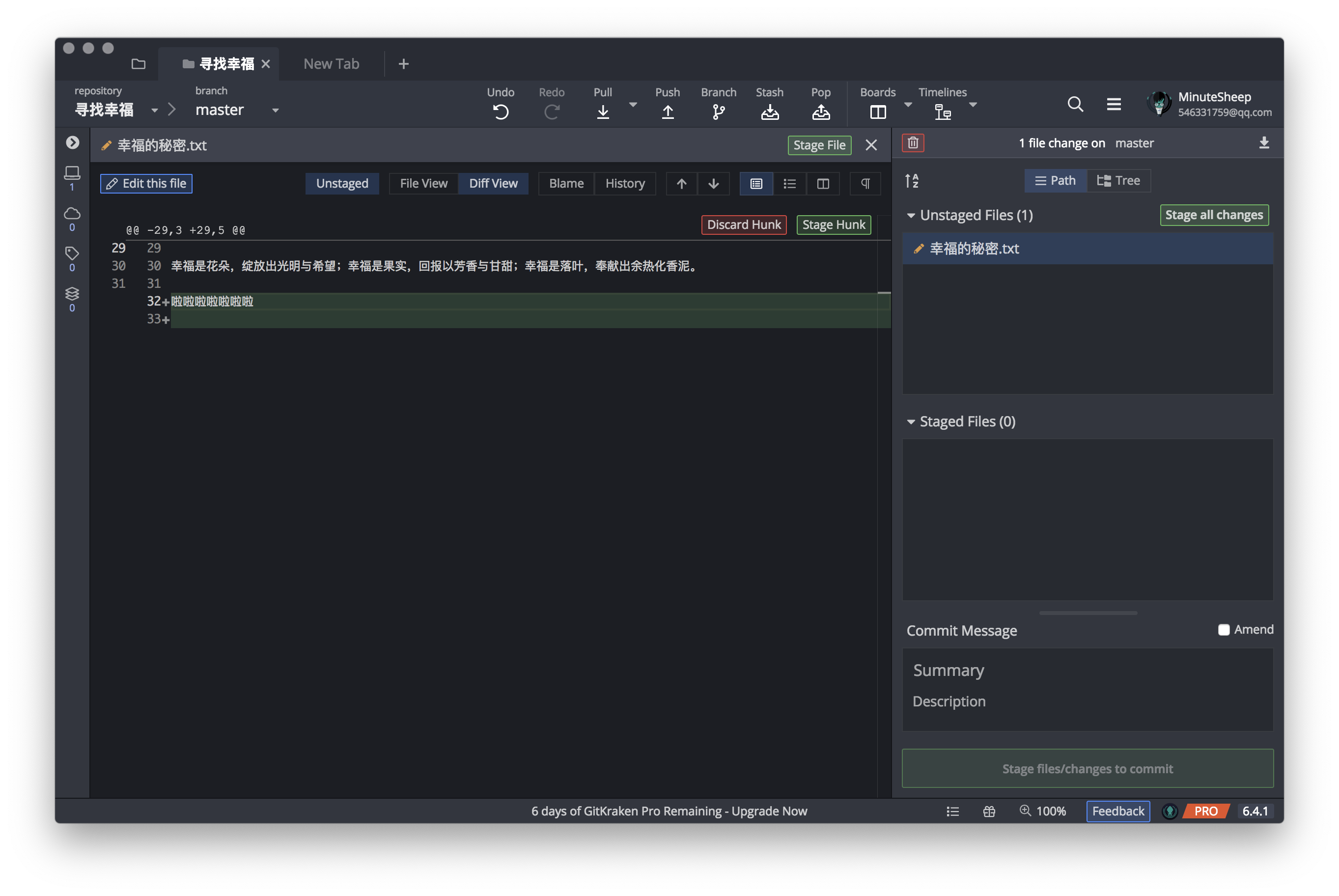This screenshot has width=1339, height=896.
Task: Select the File View tab
Action: (423, 183)
